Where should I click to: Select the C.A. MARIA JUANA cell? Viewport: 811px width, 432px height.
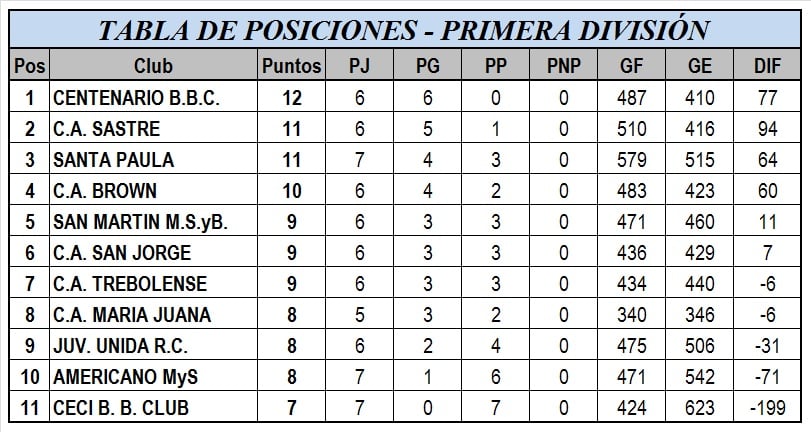(131, 315)
